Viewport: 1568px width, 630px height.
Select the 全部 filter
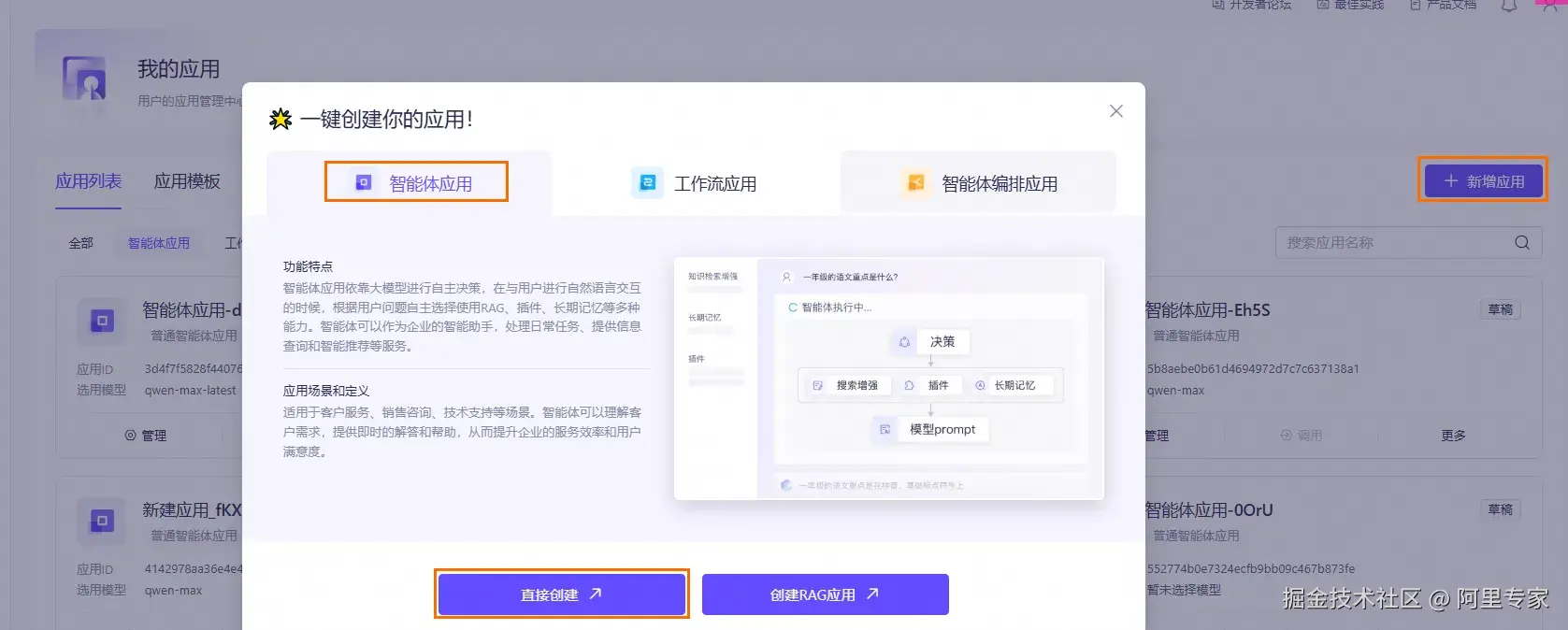80,243
